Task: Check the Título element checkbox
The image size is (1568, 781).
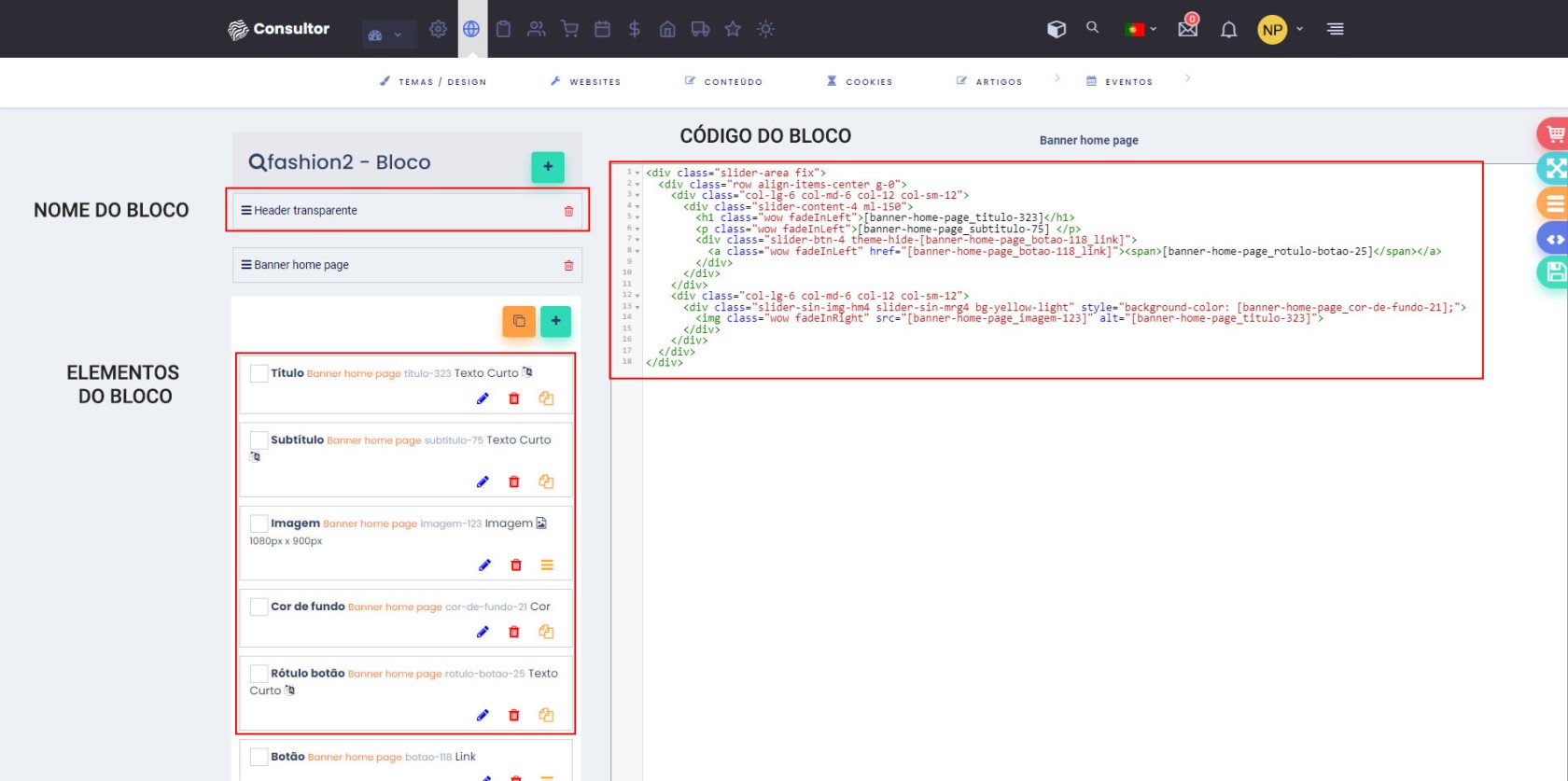Action: point(259,373)
